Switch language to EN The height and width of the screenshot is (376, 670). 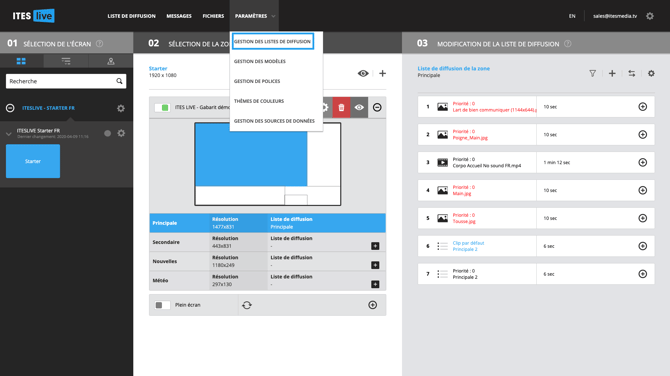(572, 16)
